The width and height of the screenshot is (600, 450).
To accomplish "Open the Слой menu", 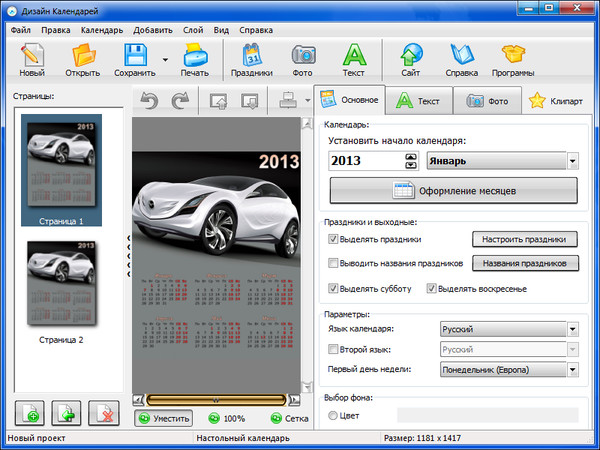I will 193,30.
